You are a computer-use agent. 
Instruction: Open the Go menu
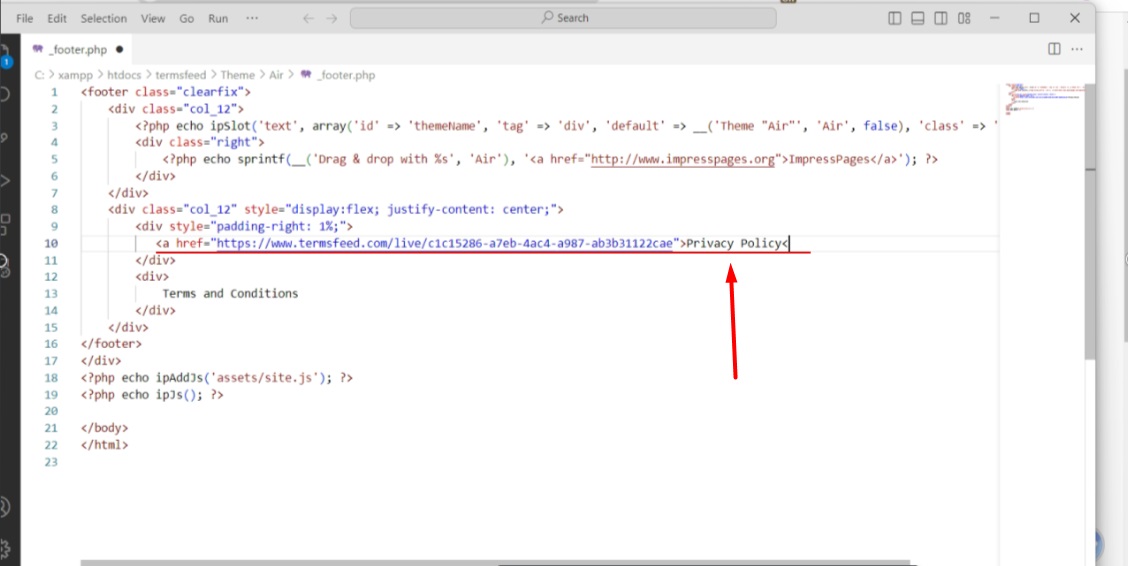coord(187,19)
